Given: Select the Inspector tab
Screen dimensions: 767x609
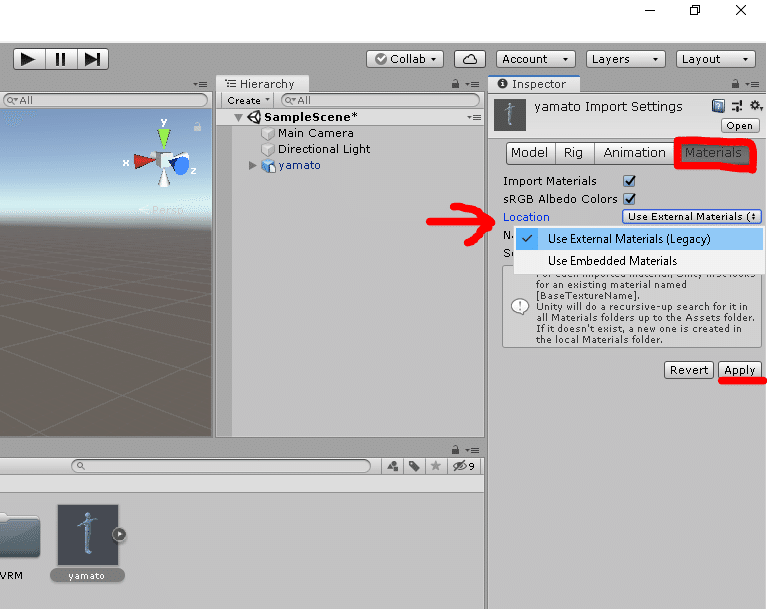Looking at the screenshot, I should (x=533, y=84).
